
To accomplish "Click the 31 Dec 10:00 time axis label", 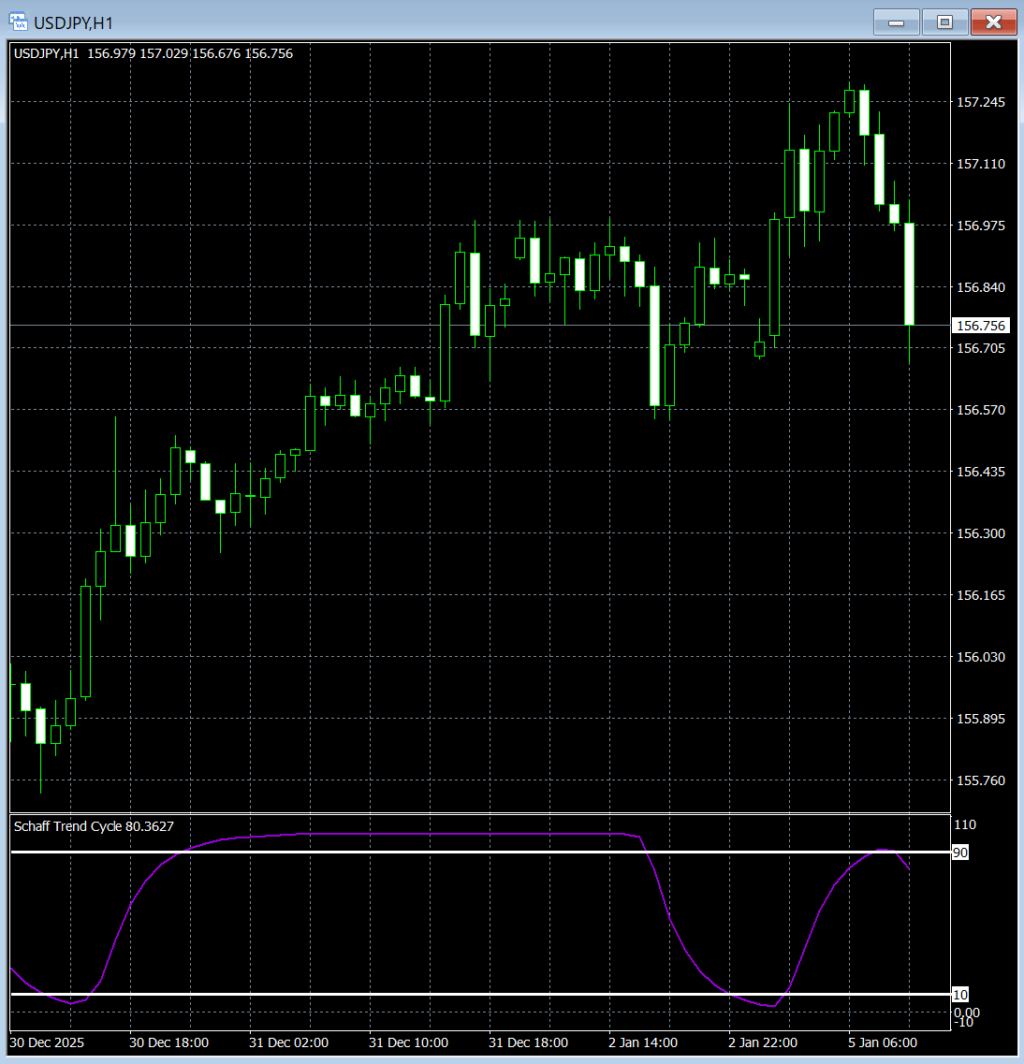I will tap(409, 1042).
